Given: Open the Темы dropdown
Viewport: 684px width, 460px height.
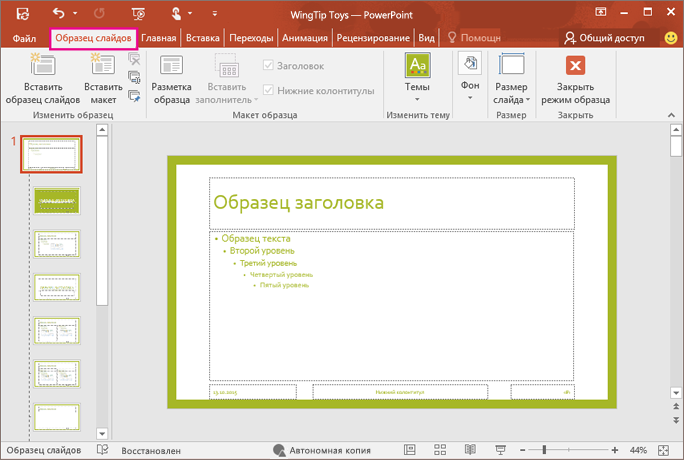Looking at the screenshot, I should [417, 78].
